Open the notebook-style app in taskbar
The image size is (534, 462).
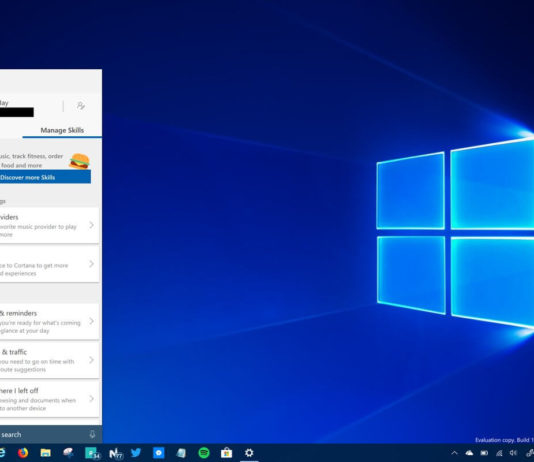181,452
